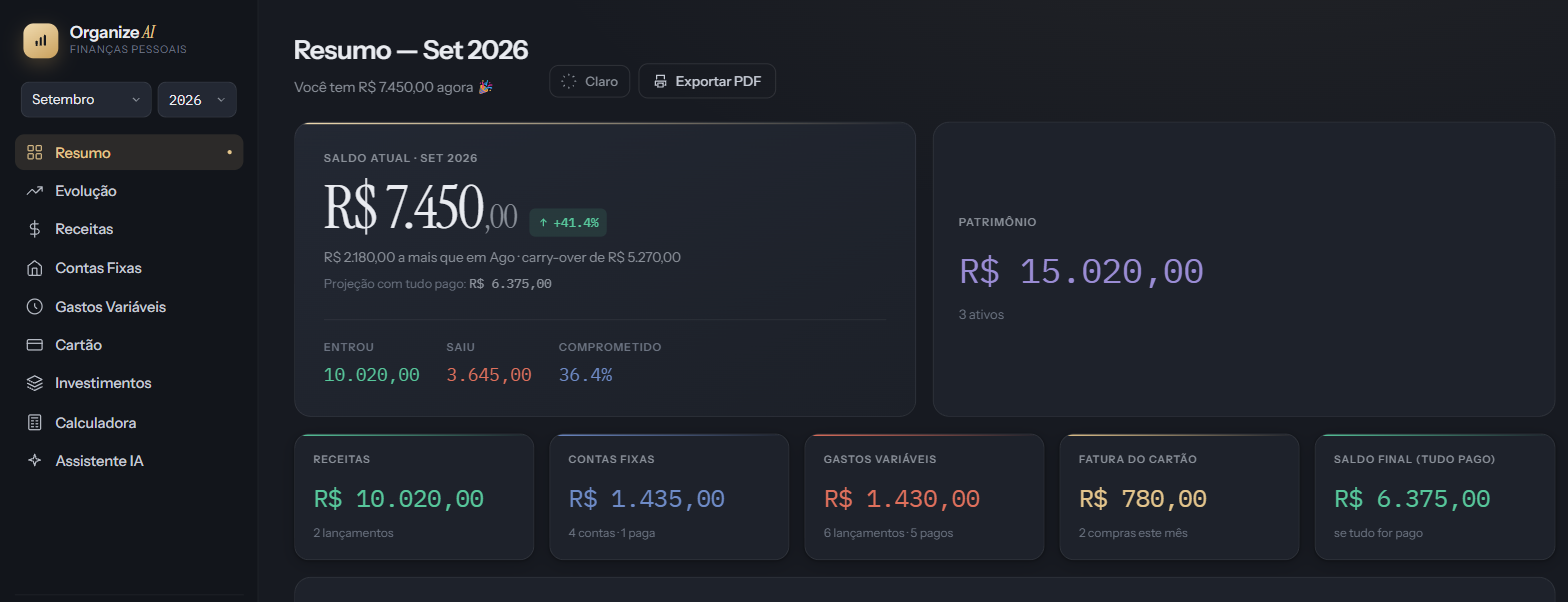Click '2 lançamentos' under Receitas
Screen dimensions: 1568x602
(353, 533)
